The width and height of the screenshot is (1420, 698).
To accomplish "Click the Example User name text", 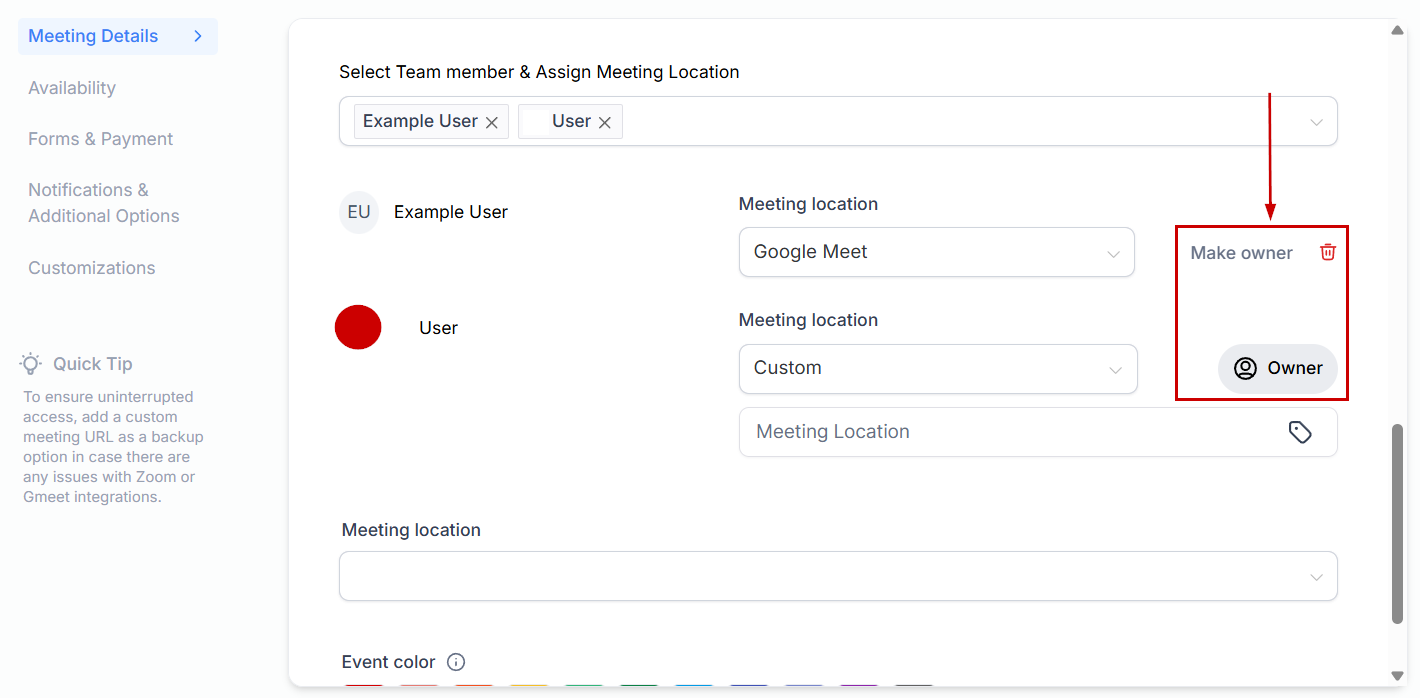I will 451,212.
